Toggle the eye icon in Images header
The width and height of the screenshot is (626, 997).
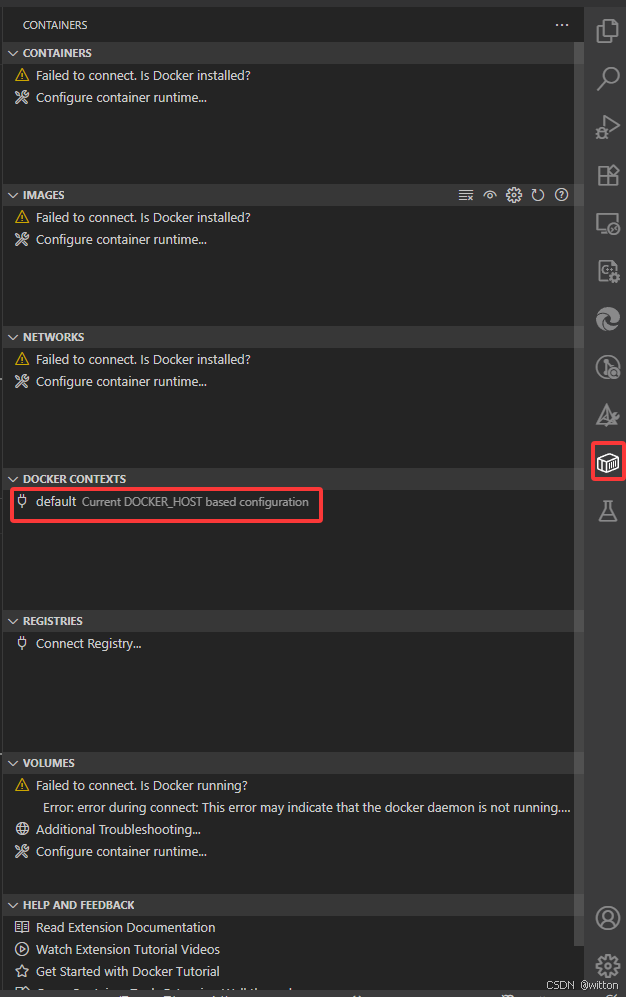[490, 195]
